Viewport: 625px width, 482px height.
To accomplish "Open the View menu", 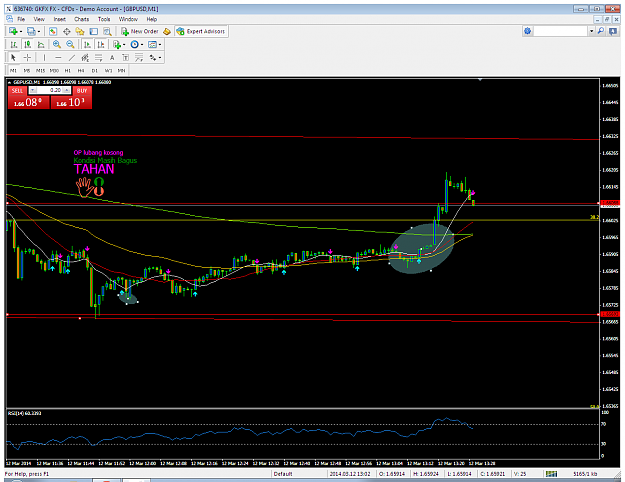I will pos(39,19).
